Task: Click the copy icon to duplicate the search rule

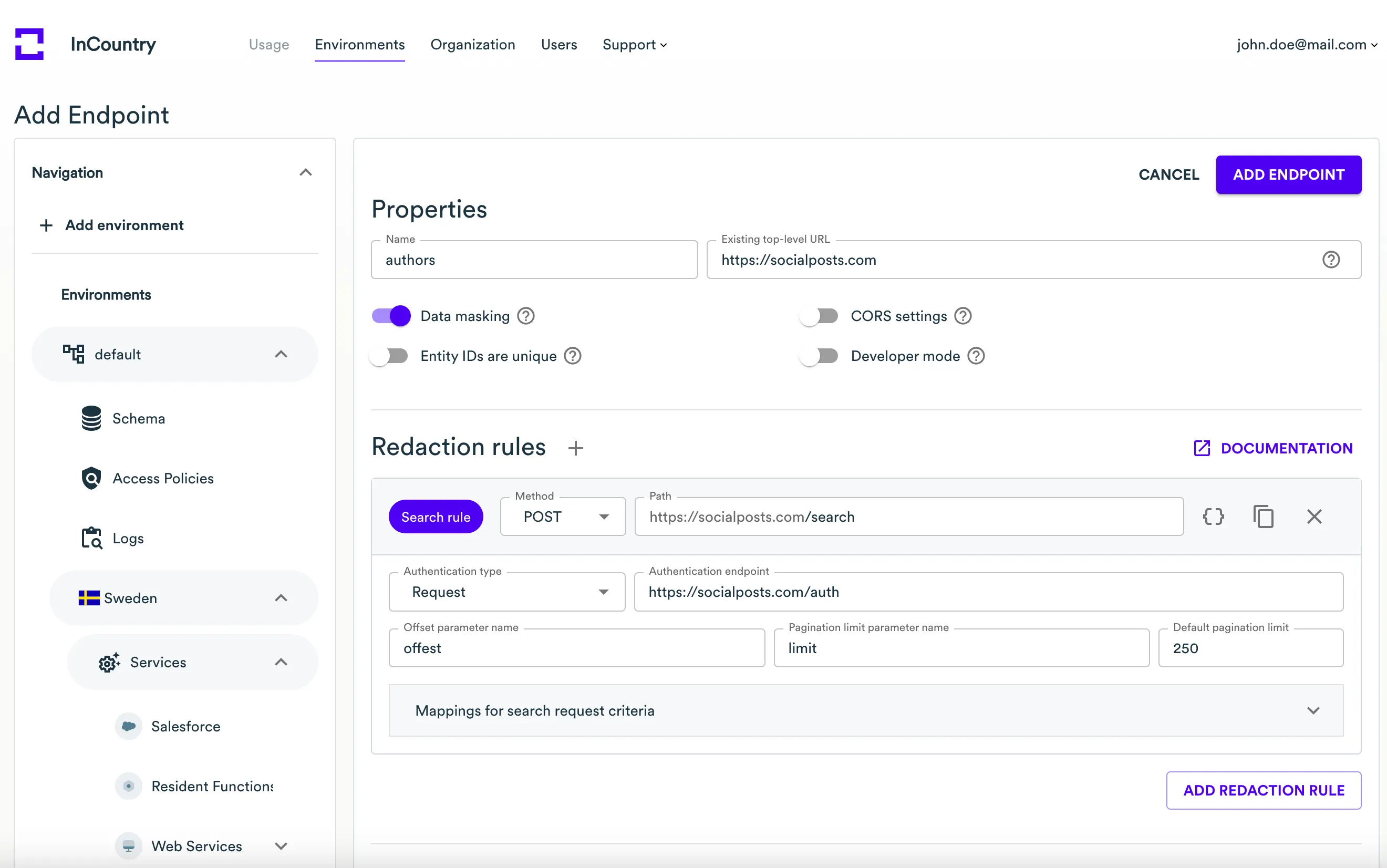Action: (1263, 516)
